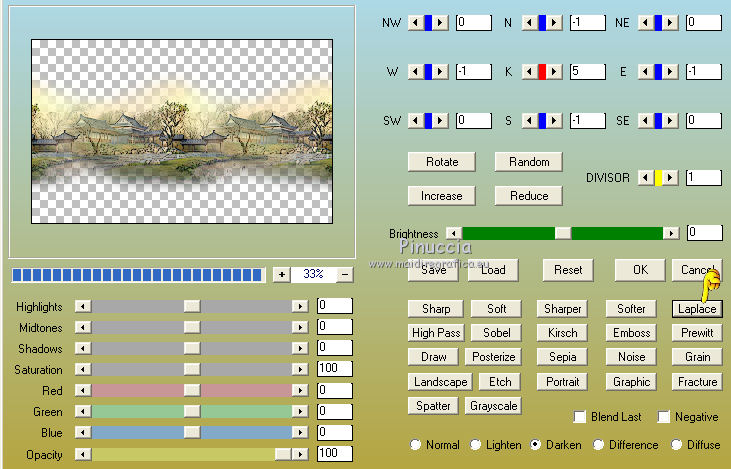Select the Normal blend mode

(x=415, y=445)
